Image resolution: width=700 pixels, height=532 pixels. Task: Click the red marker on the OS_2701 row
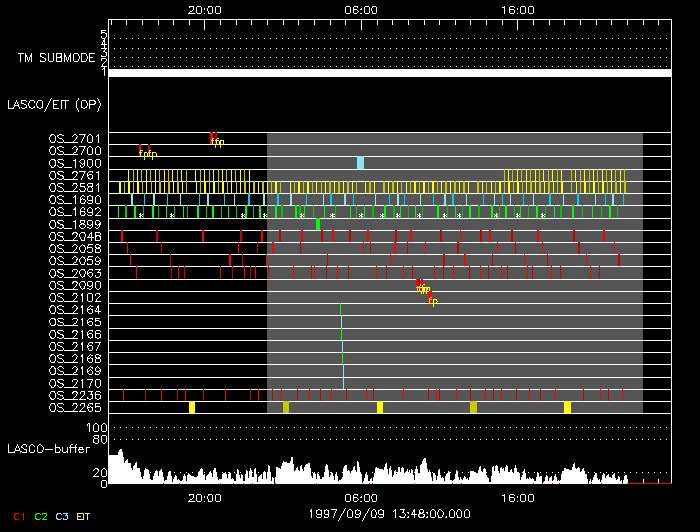click(x=212, y=136)
